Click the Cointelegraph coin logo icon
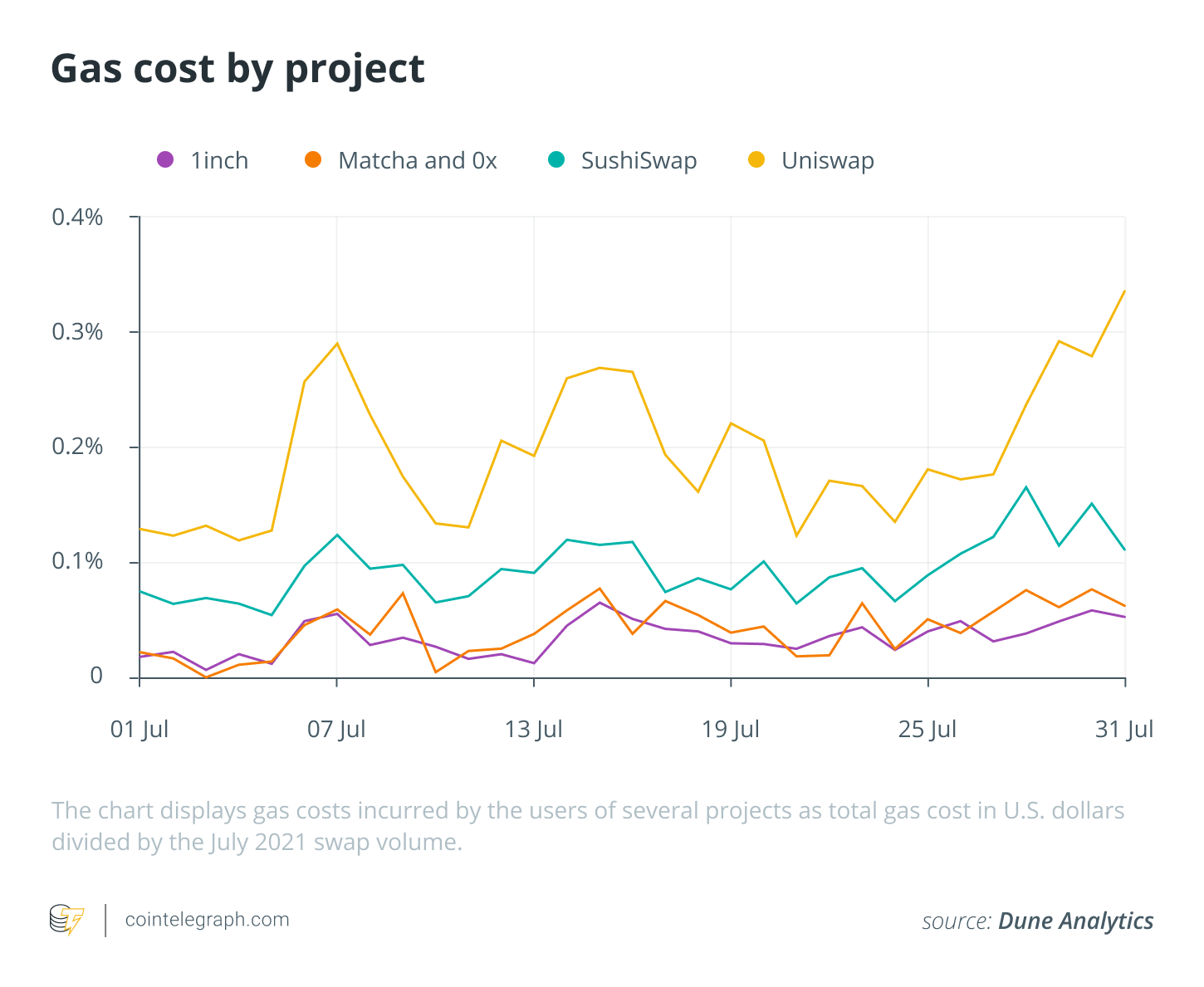This screenshot has width=1204, height=987. click(67, 920)
